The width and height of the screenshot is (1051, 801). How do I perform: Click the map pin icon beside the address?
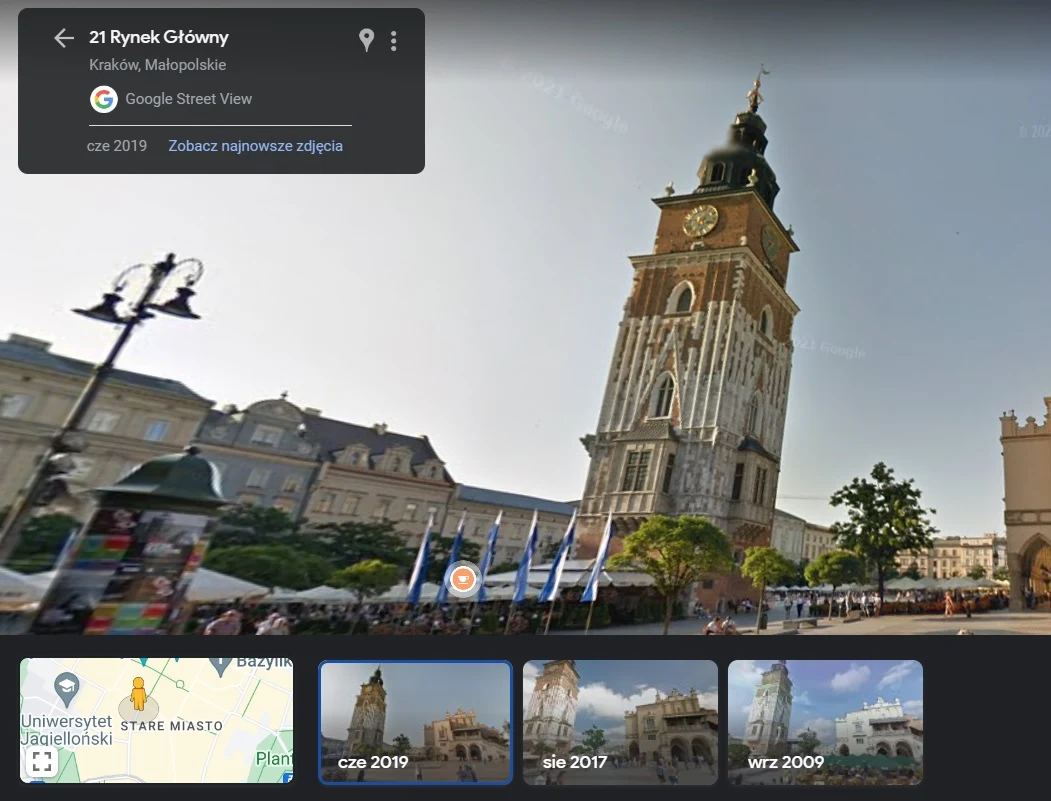pos(365,40)
